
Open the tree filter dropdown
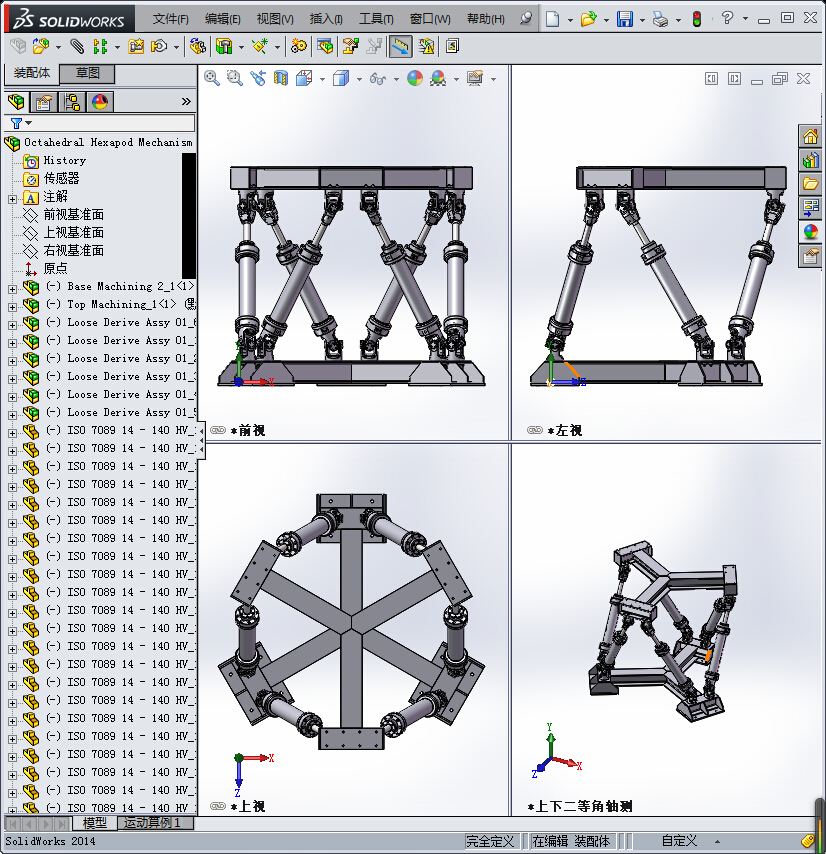tap(28, 123)
